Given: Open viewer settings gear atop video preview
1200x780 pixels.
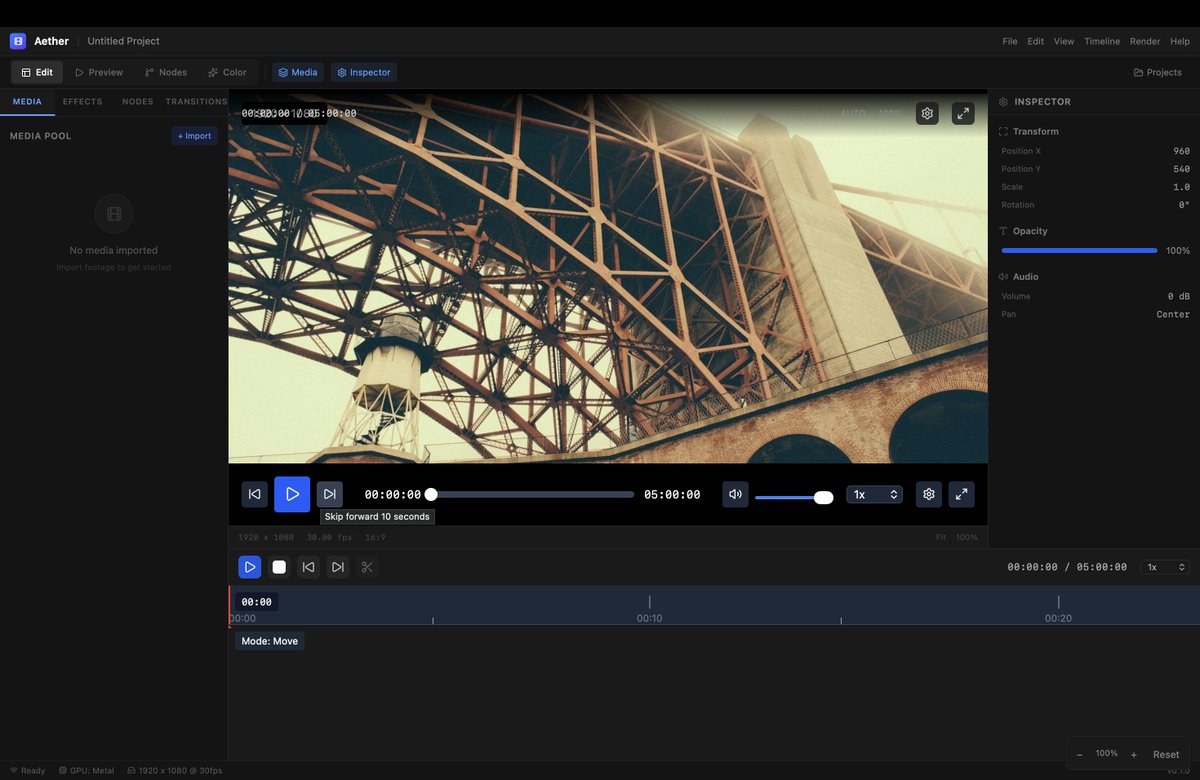Looking at the screenshot, I should tap(927, 114).
